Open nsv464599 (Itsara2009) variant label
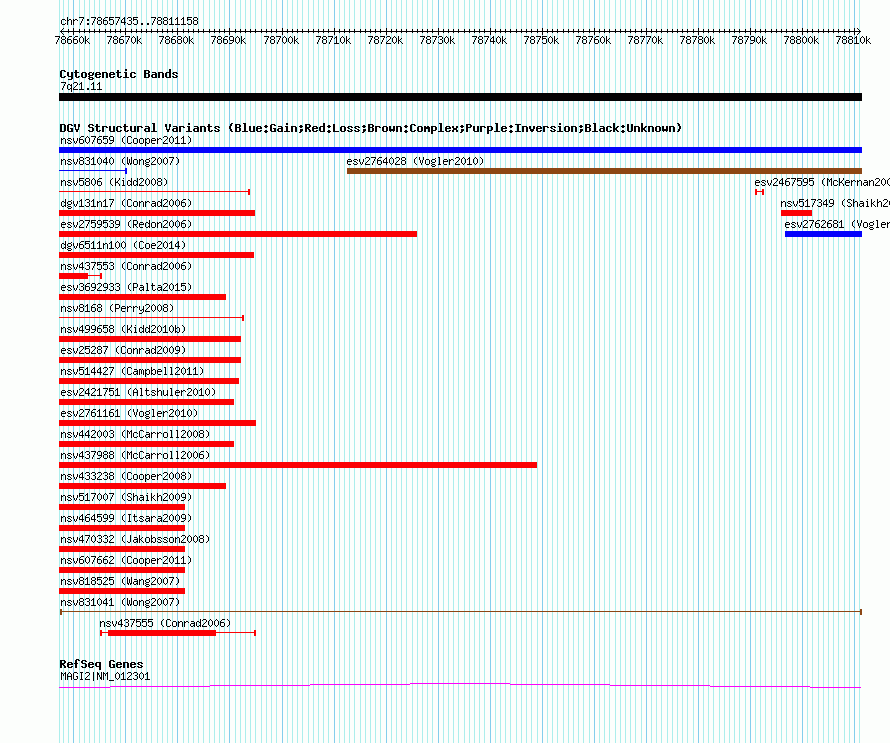 click(126, 518)
